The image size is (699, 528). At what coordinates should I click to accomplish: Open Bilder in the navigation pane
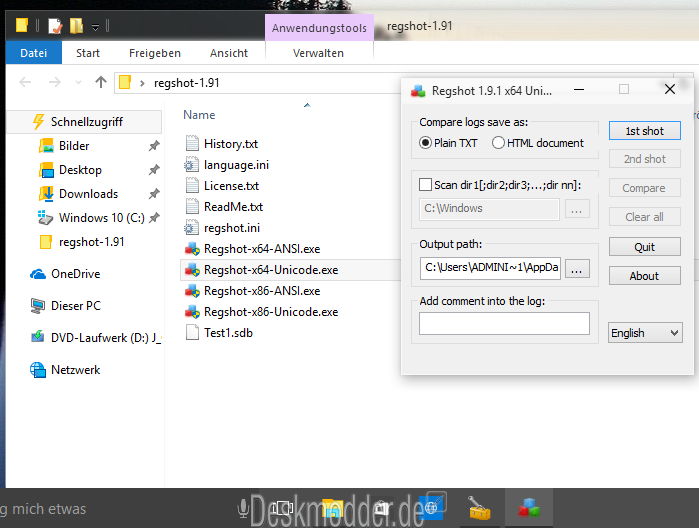tap(74, 146)
